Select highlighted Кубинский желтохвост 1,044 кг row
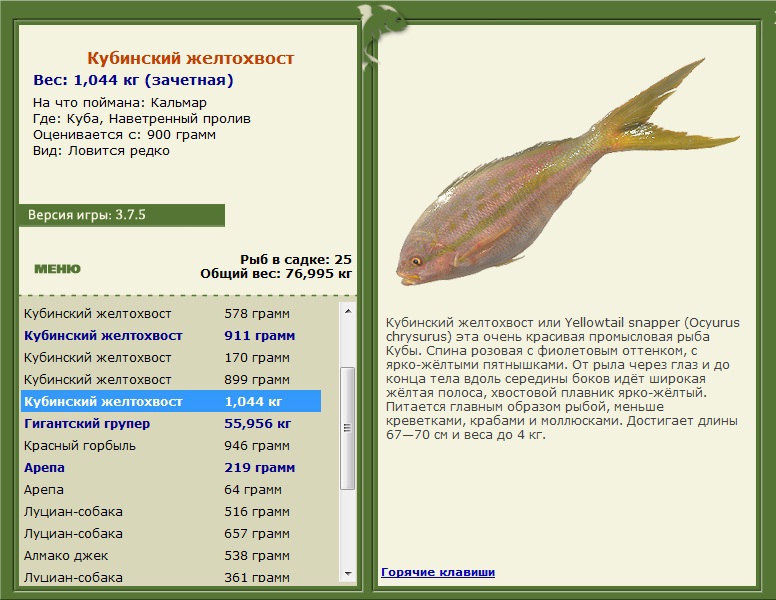 point(171,401)
